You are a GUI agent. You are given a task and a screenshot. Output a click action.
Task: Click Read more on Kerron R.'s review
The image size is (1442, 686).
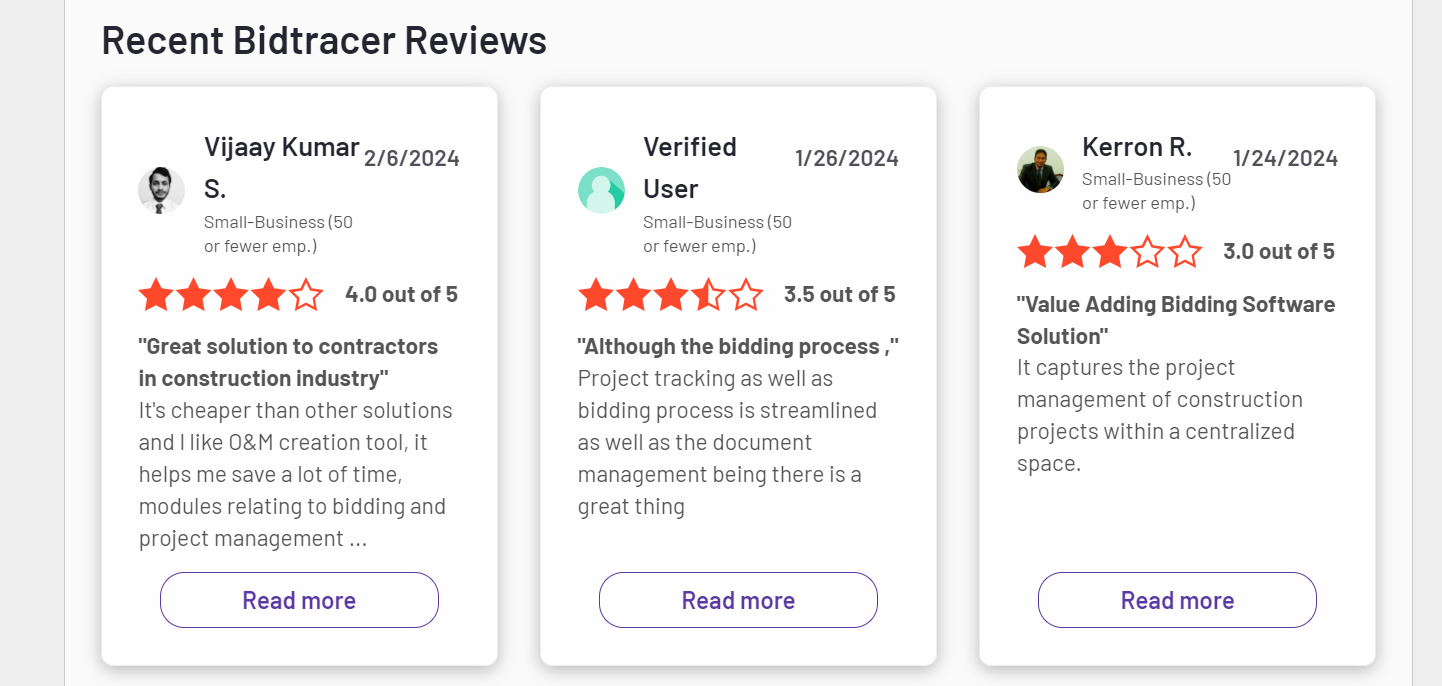pyautogui.click(x=1177, y=600)
